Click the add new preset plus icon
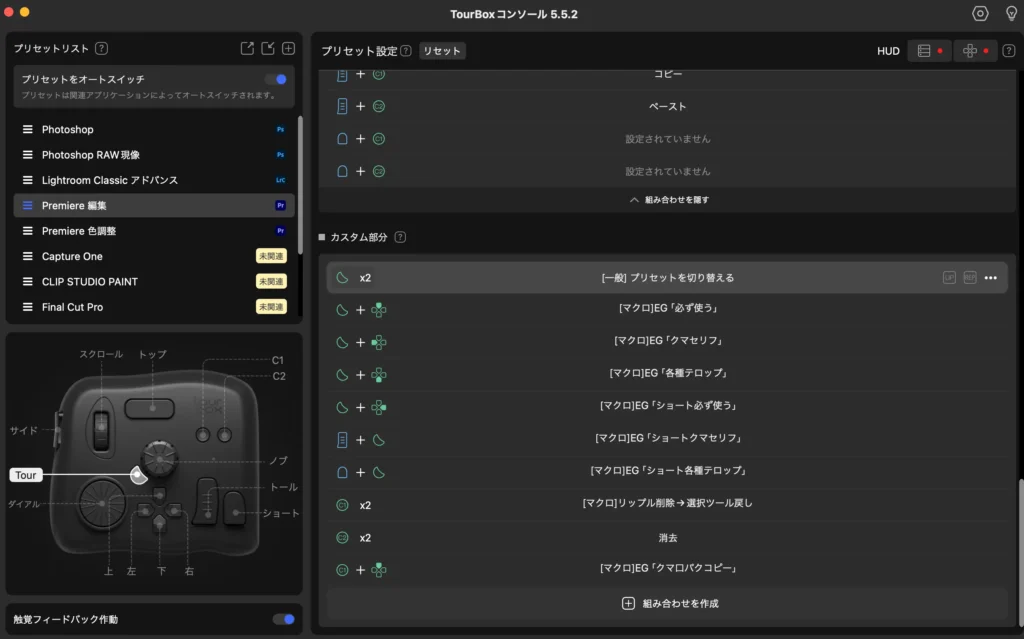Image resolution: width=1024 pixels, height=639 pixels. [288, 48]
